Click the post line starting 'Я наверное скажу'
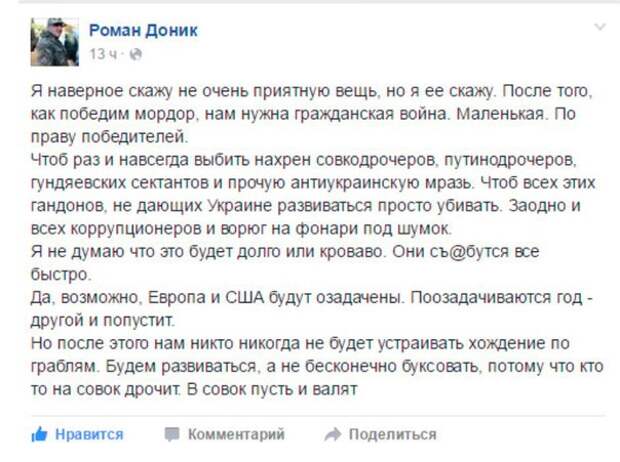This screenshot has width=620, height=462. pos(312,91)
